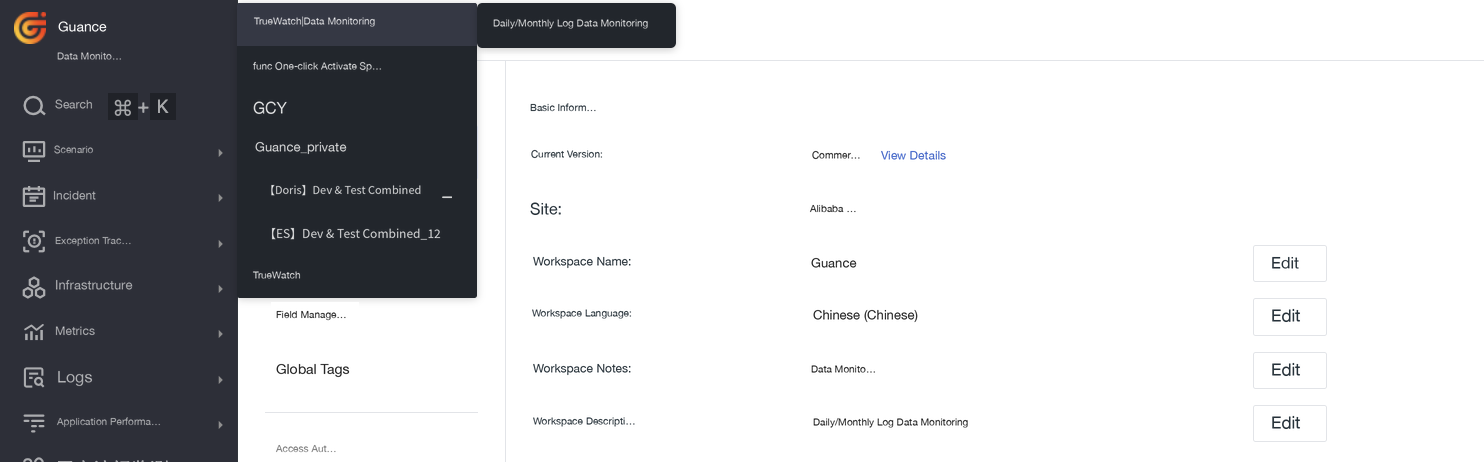Select the Metrics chart icon
Image resolution: width=1484 pixels, height=462 pixels.
point(34,332)
